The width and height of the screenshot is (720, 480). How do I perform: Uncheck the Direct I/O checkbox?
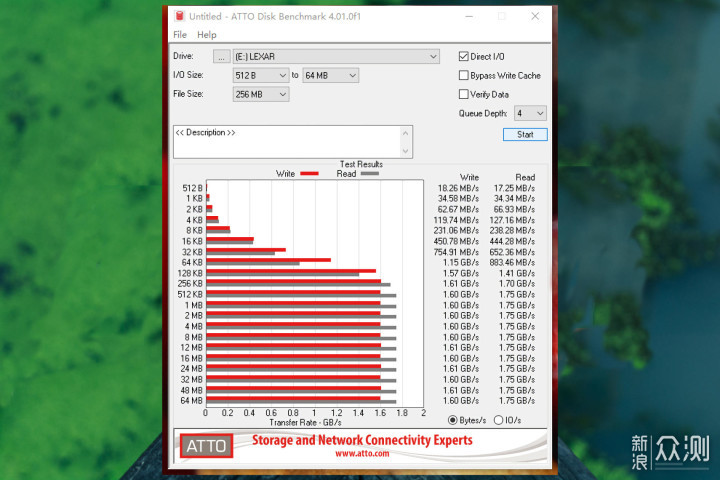pyautogui.click(x=463, y=56)
